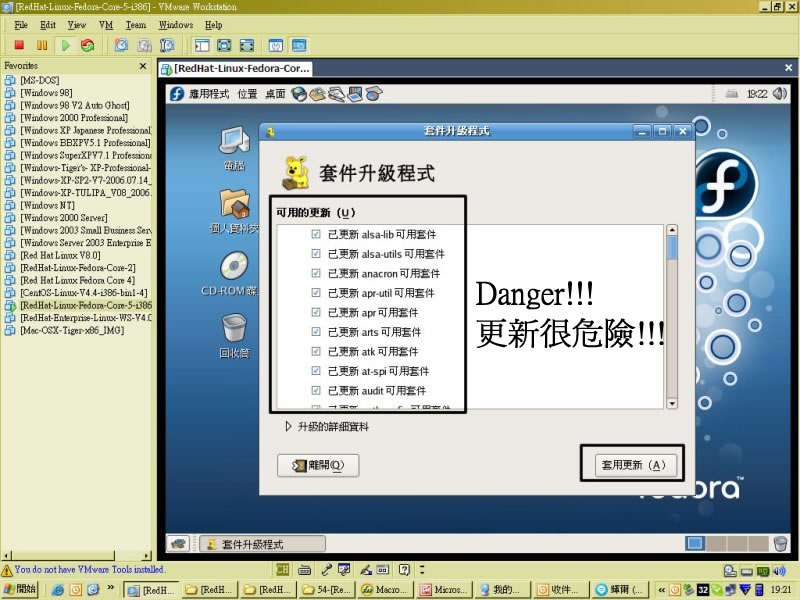Select [Mac-OSX-Tiger-x86_IMG] in Favorites
Screen dimensions: 800x600
(72, 330)
